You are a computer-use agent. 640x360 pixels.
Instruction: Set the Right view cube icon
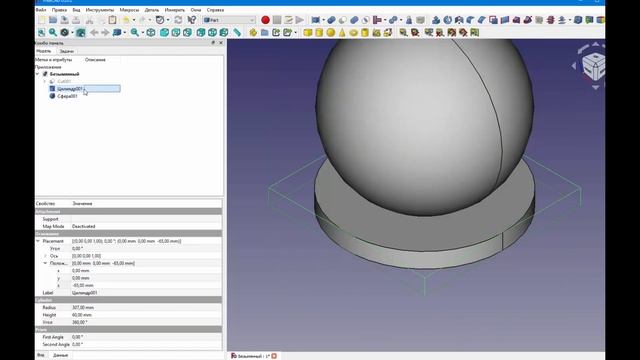click(187, 33)
